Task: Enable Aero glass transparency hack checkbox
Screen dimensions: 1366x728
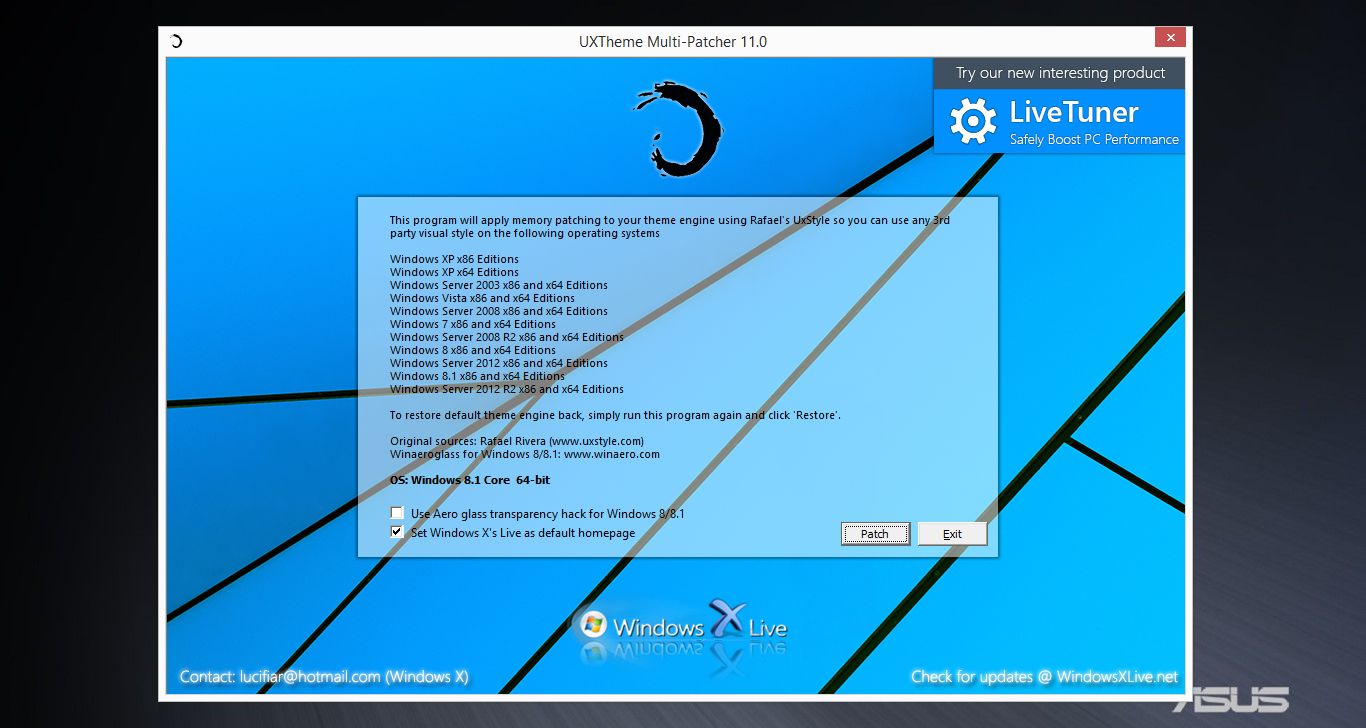Action: click(397, 512)
